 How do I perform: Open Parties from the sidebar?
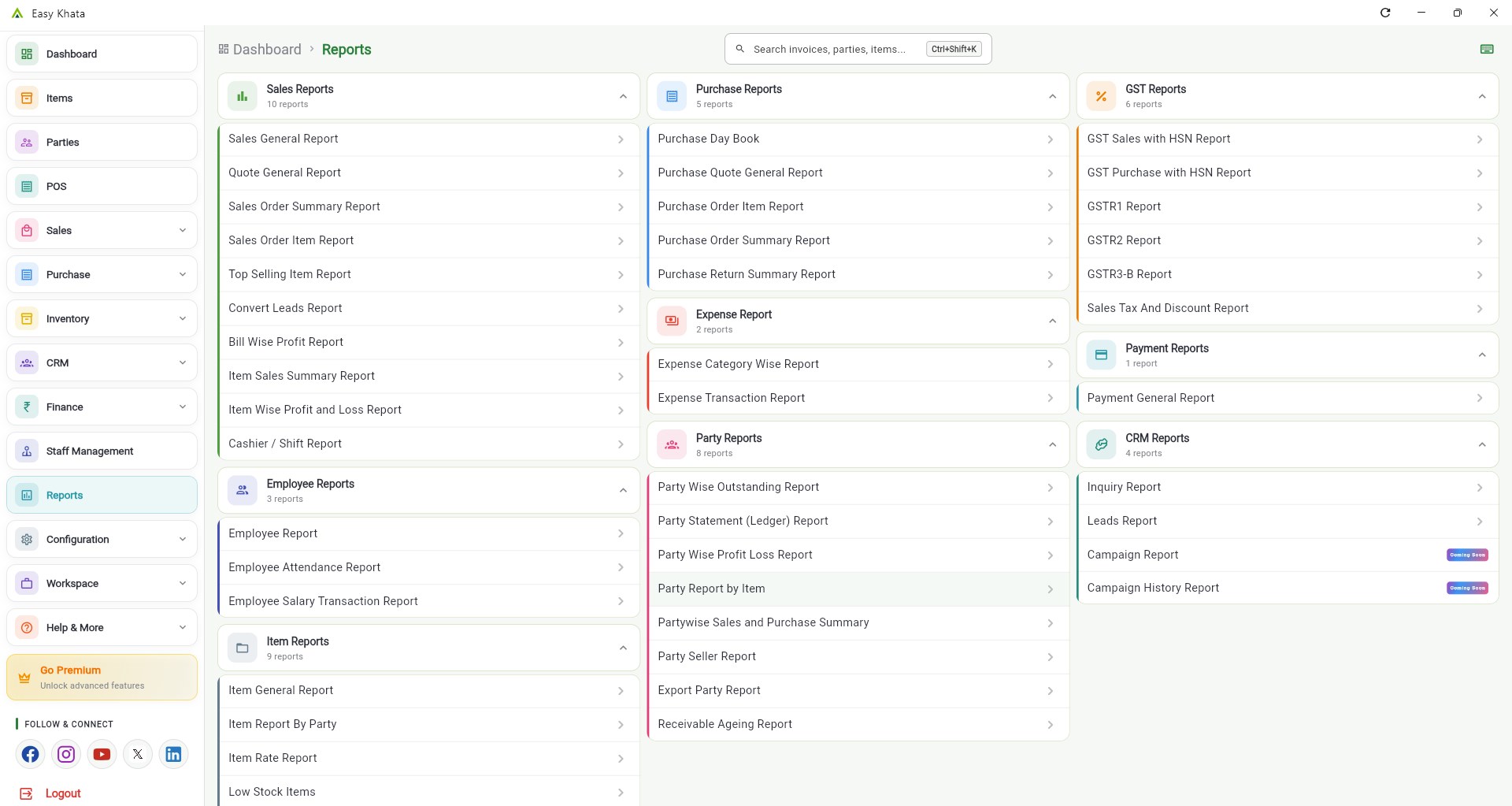102,142
